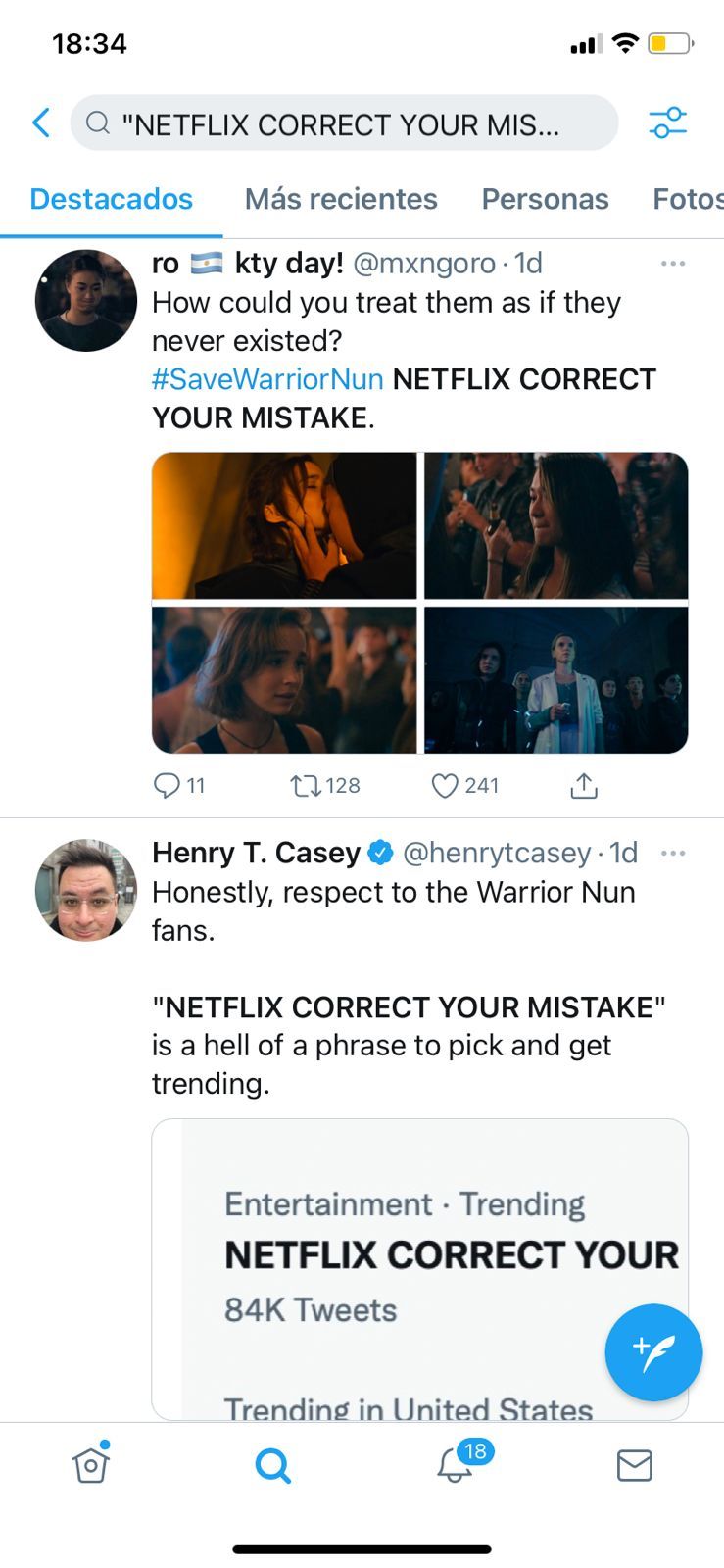Compose a new tweet
The width and height of the screenshot is (724, 1568).
(x=653, y=1351)
